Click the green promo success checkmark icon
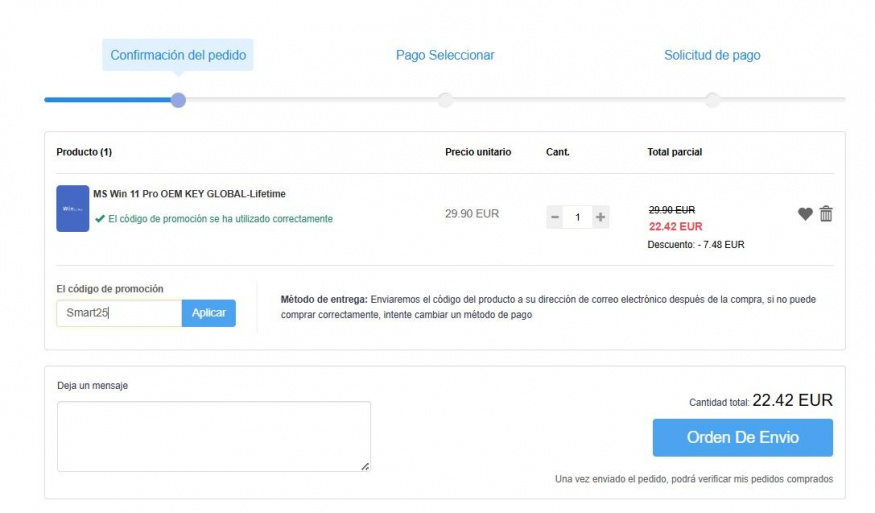 pos(100,218)
